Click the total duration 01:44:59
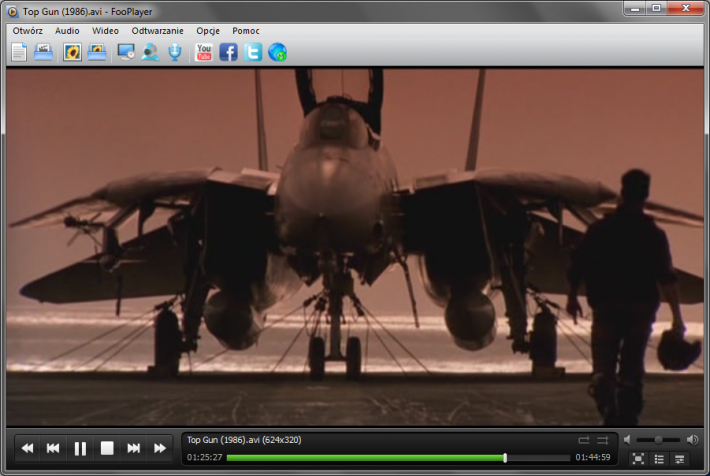 pos(593,457)
